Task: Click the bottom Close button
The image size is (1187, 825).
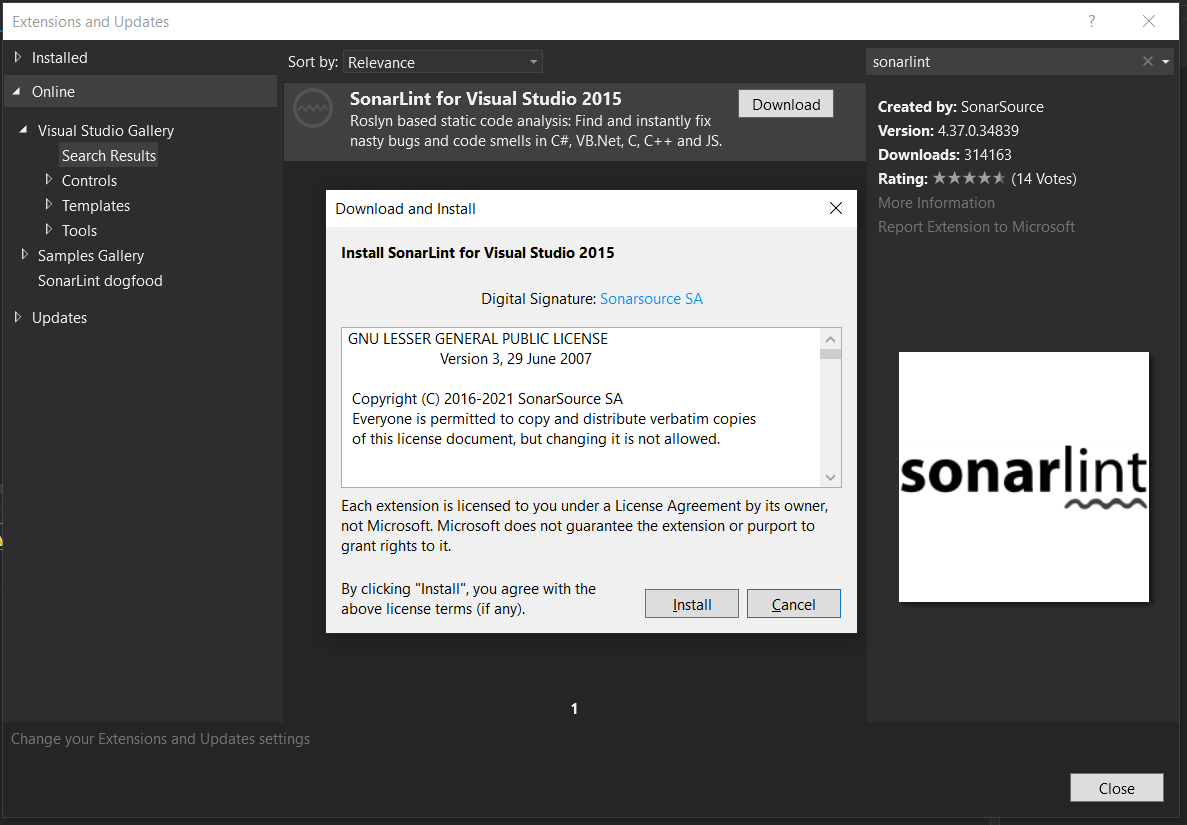Action: [1117, 788]
